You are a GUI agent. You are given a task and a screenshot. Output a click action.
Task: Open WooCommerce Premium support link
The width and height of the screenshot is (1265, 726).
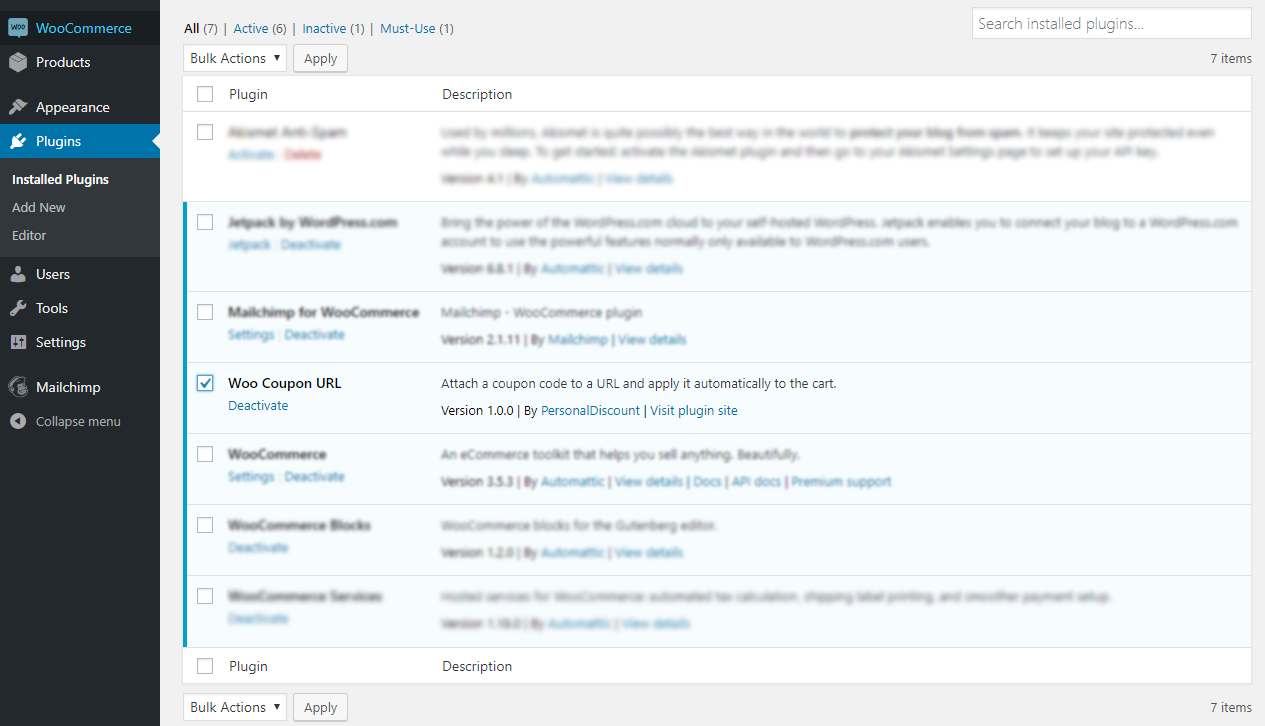(x=841, y=482)
